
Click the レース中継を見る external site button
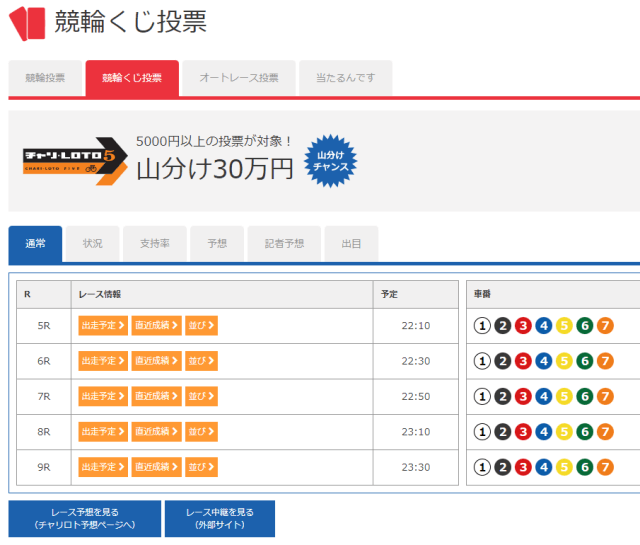coord(220,518)
